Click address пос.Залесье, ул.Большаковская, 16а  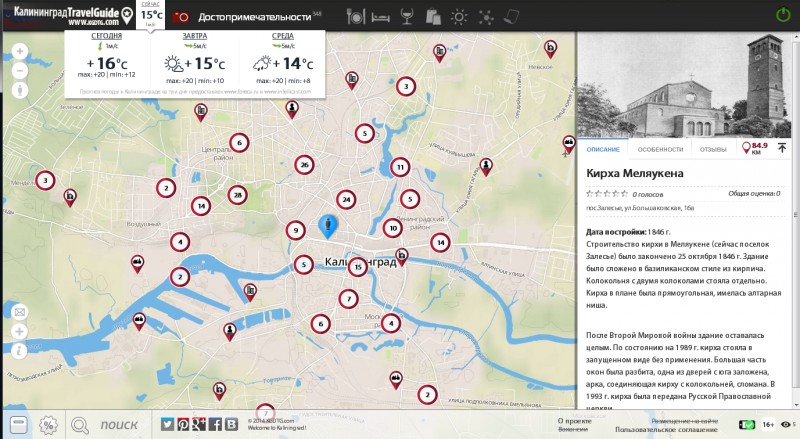(x=640, y=208)
